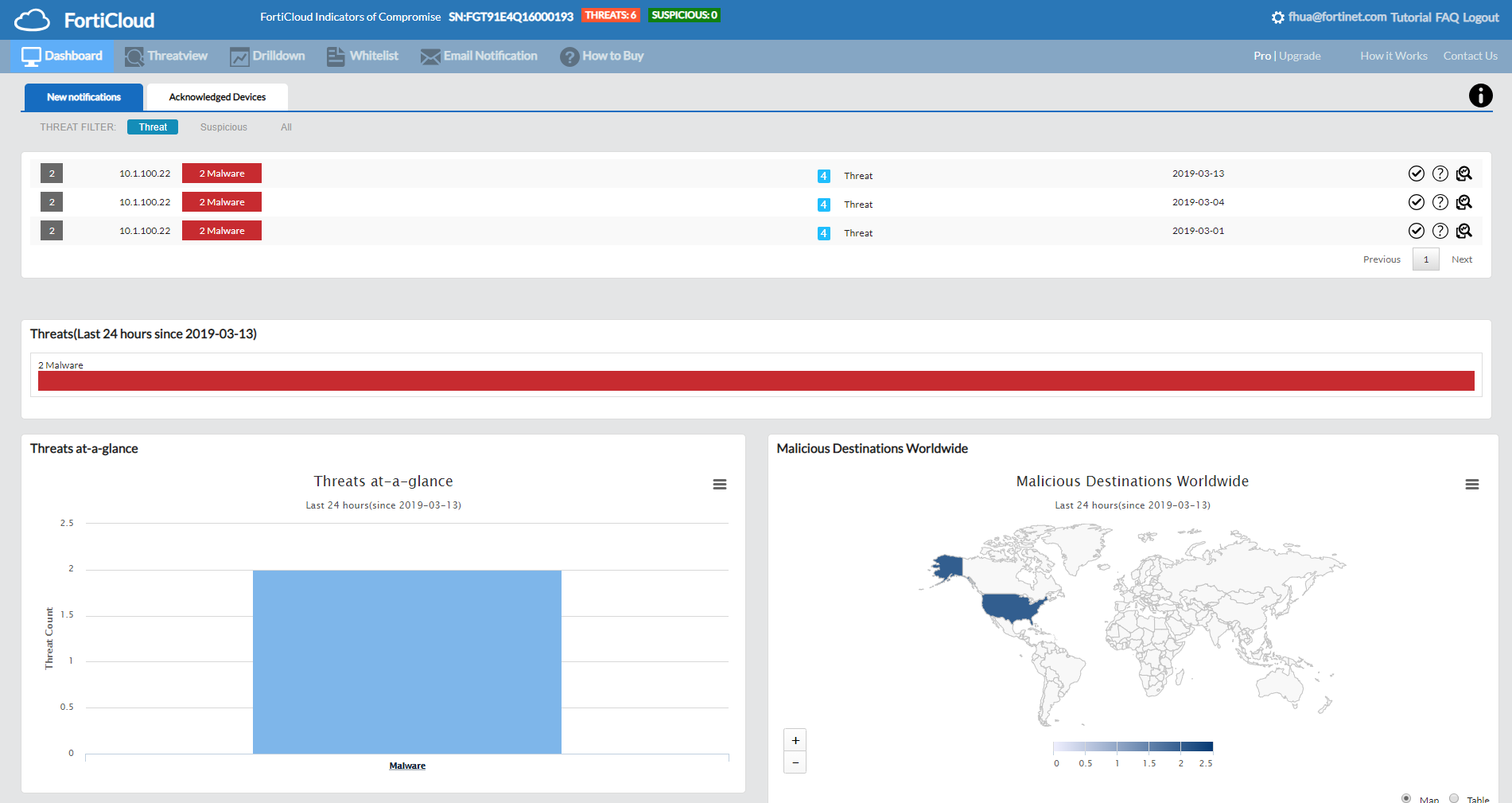Click blue score badge 4 on 2019-03-13 row

coord(824,176)
